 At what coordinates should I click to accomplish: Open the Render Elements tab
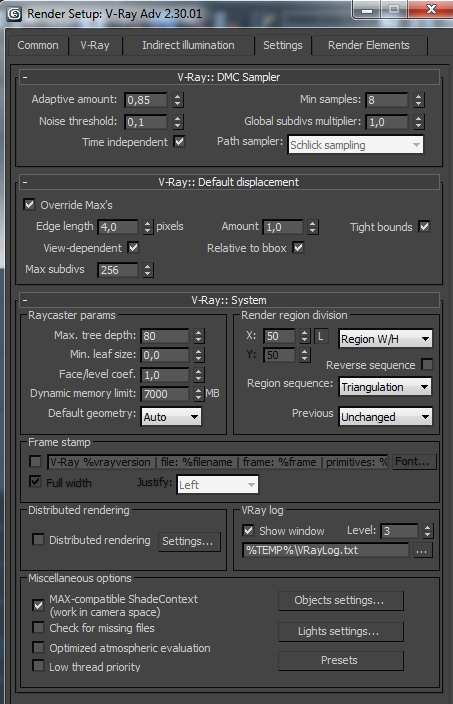(x=369, y=45)
